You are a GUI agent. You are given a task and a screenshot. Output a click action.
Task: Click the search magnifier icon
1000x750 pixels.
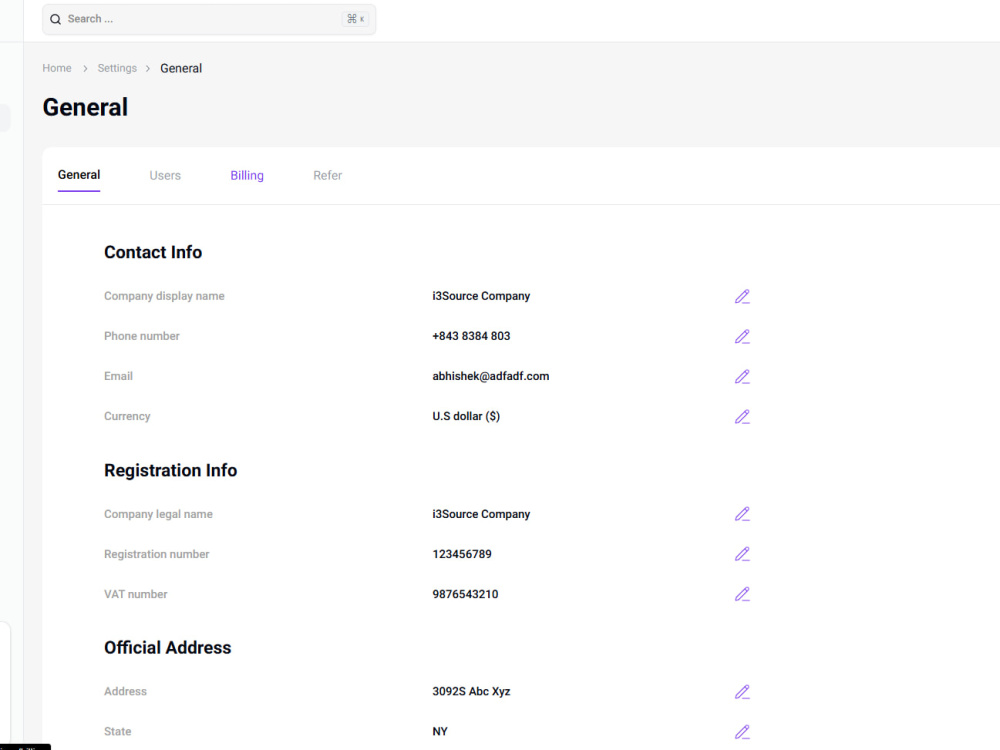(x=55, y=19)
